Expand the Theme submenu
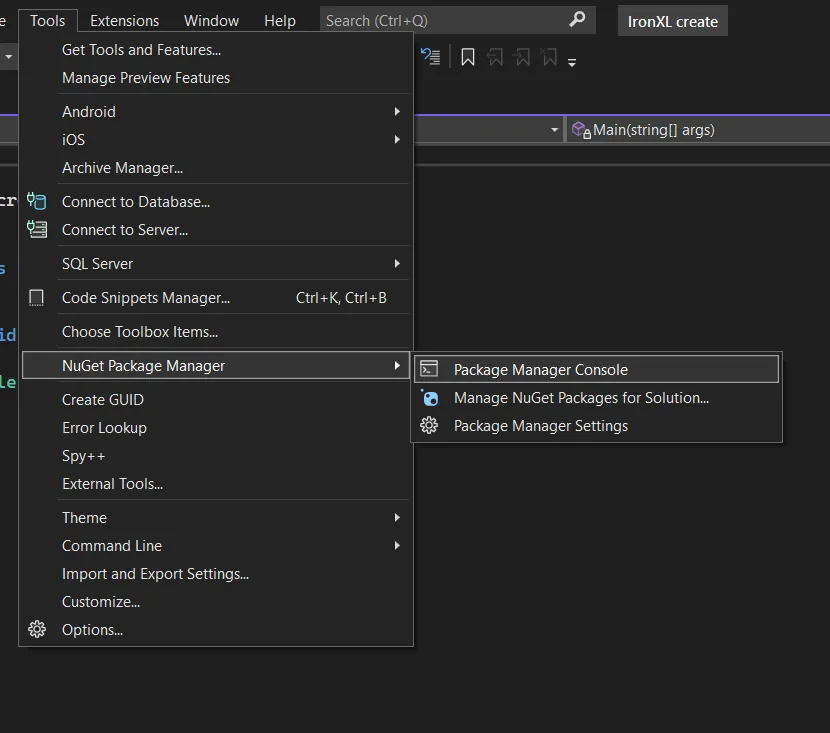The width and height of the screenshot is (830, 733). [230, 518]
